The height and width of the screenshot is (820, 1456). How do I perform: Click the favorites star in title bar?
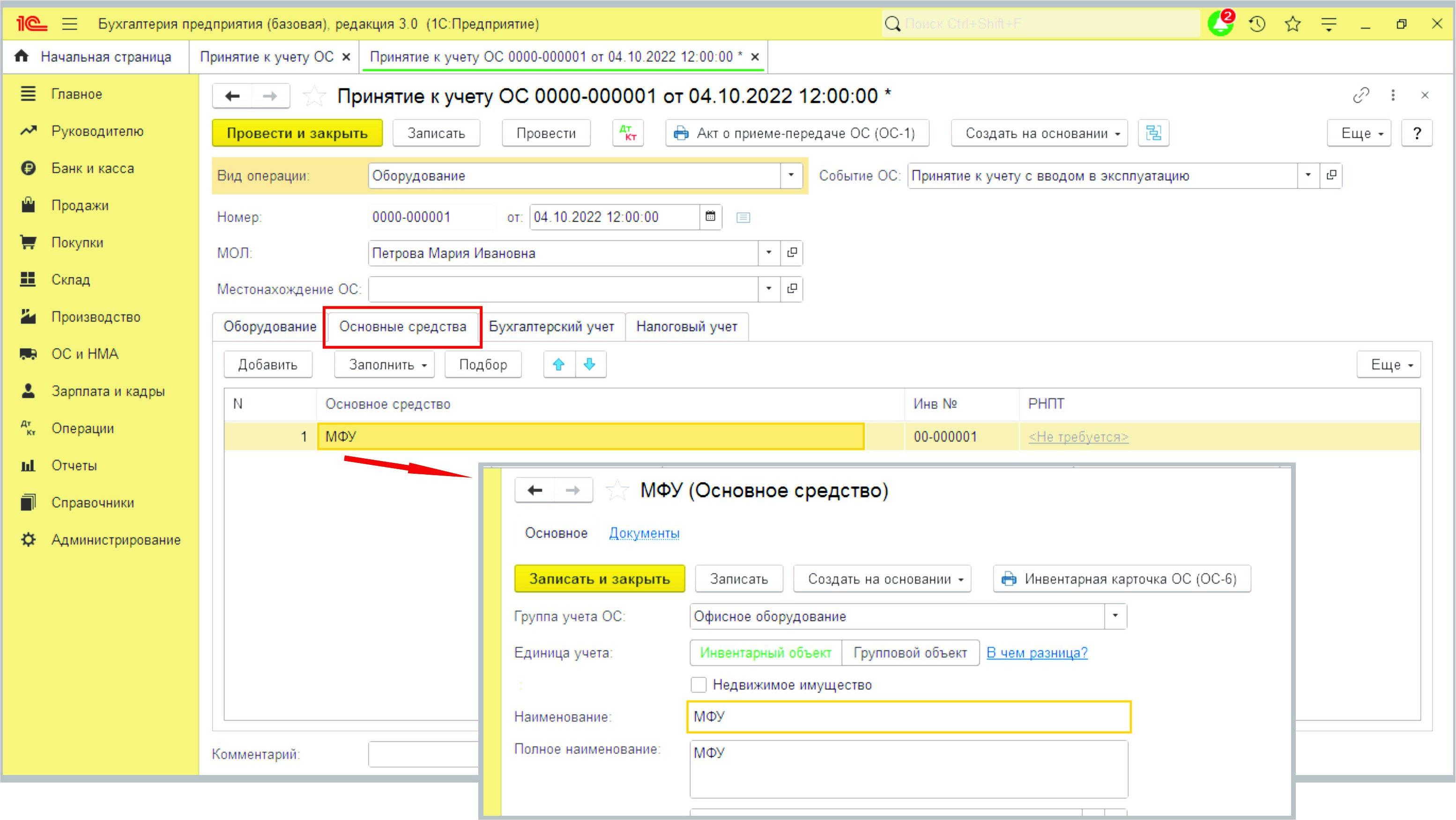(x=1293, y=24)
